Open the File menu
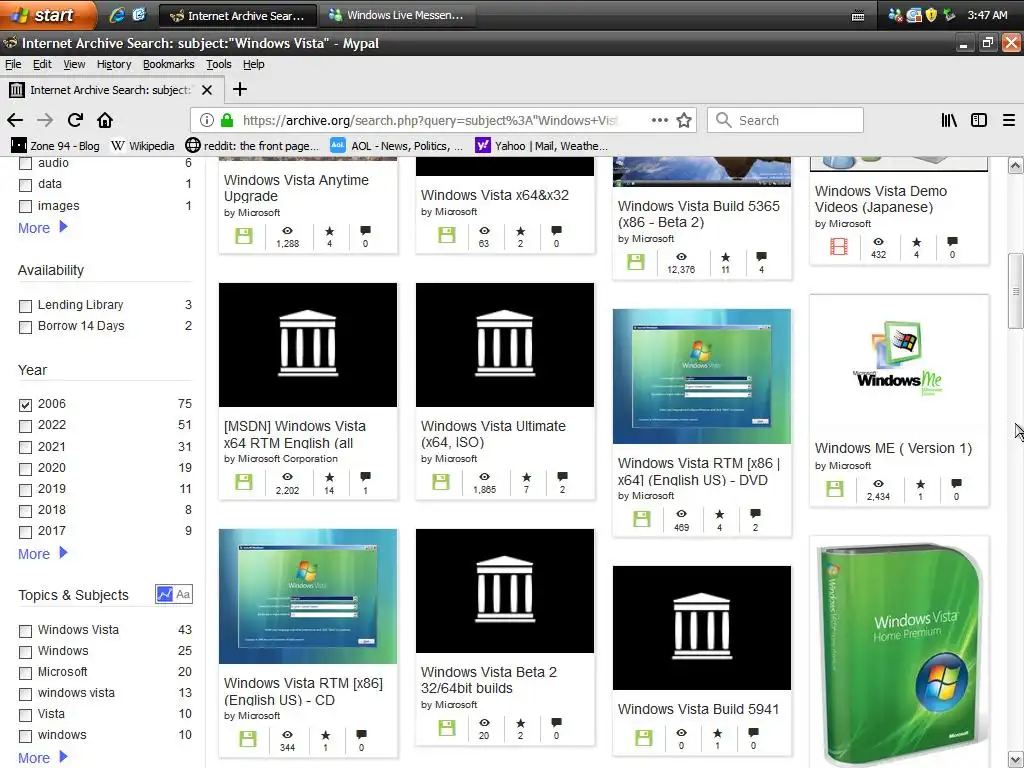Viewport: 1024px width, 768px height. (13, 64)
